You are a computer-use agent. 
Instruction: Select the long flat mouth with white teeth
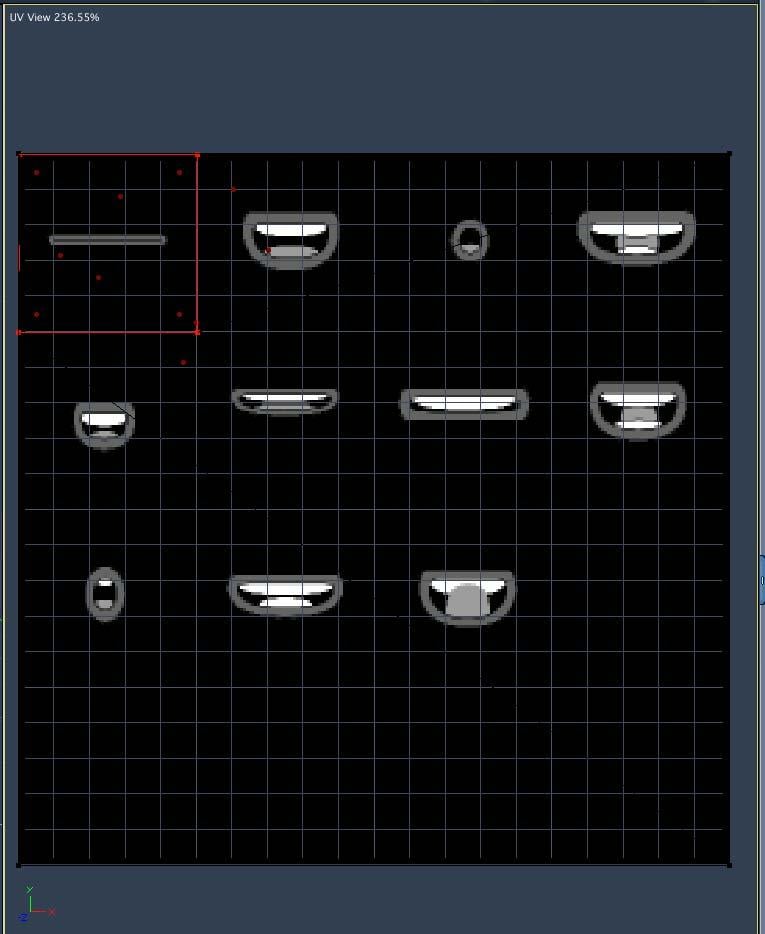pyautogui.click(x=464, y=404)
